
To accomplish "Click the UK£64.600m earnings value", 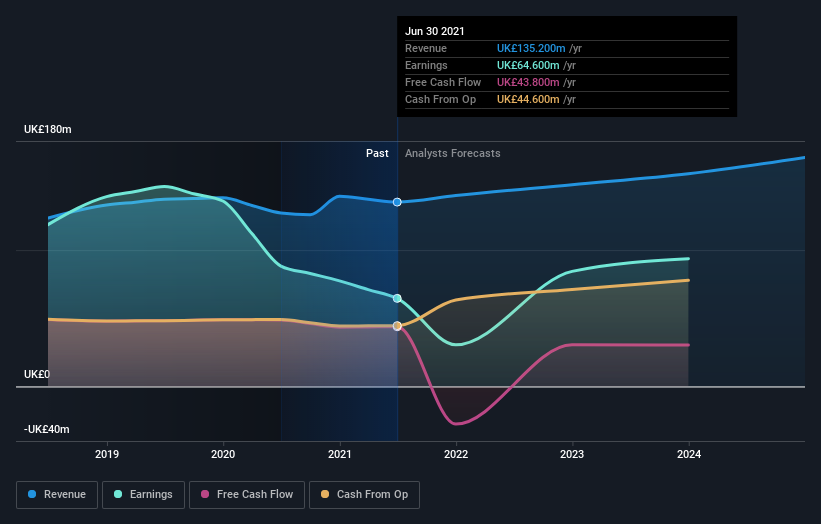I will point(528,65).
